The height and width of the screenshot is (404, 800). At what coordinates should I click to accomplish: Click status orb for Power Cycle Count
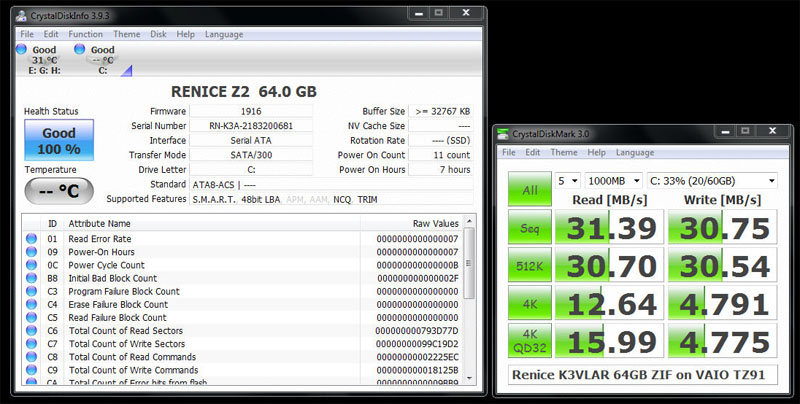(x=32, y=265)
